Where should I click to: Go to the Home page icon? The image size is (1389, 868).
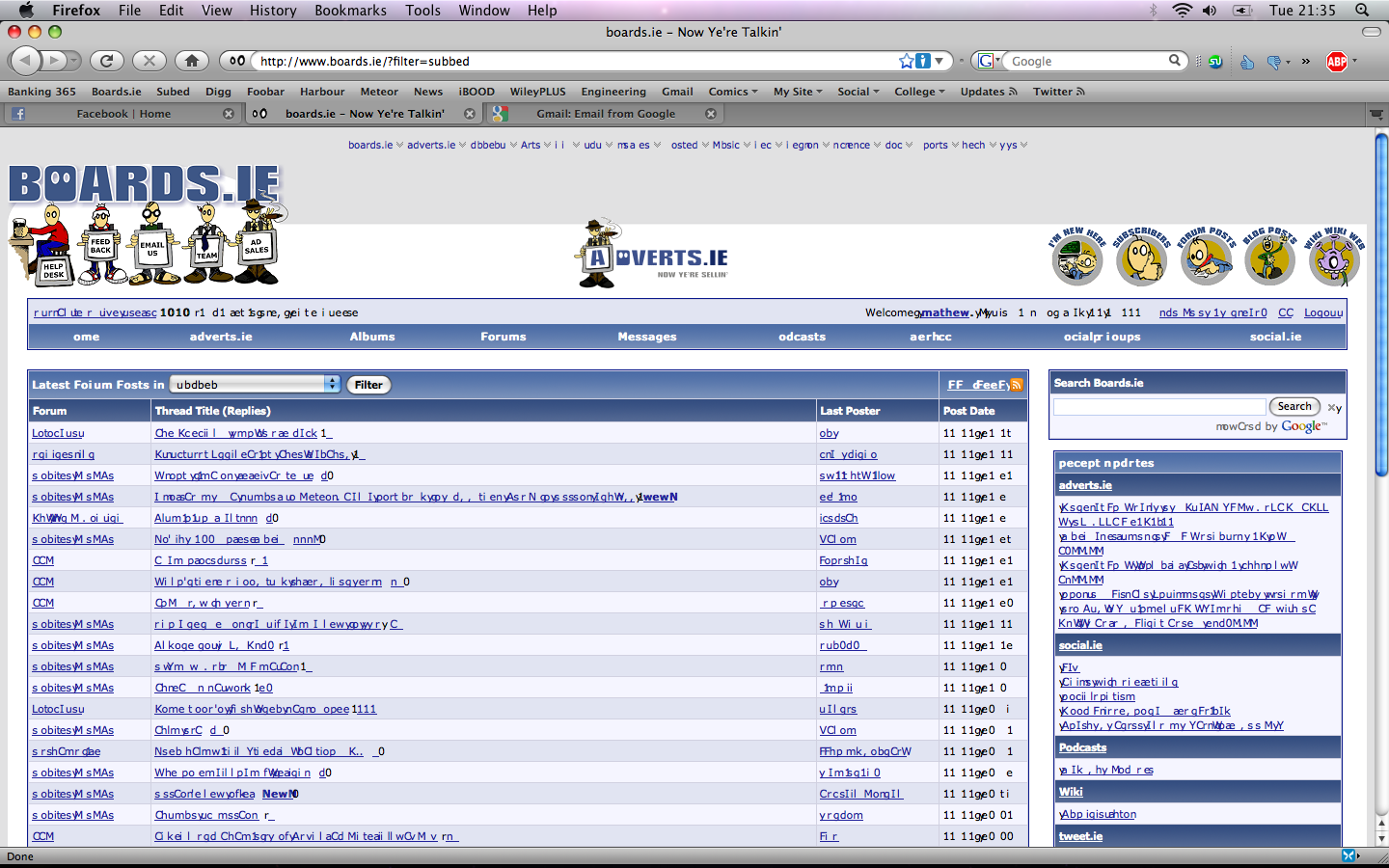[x=192, y=61]
